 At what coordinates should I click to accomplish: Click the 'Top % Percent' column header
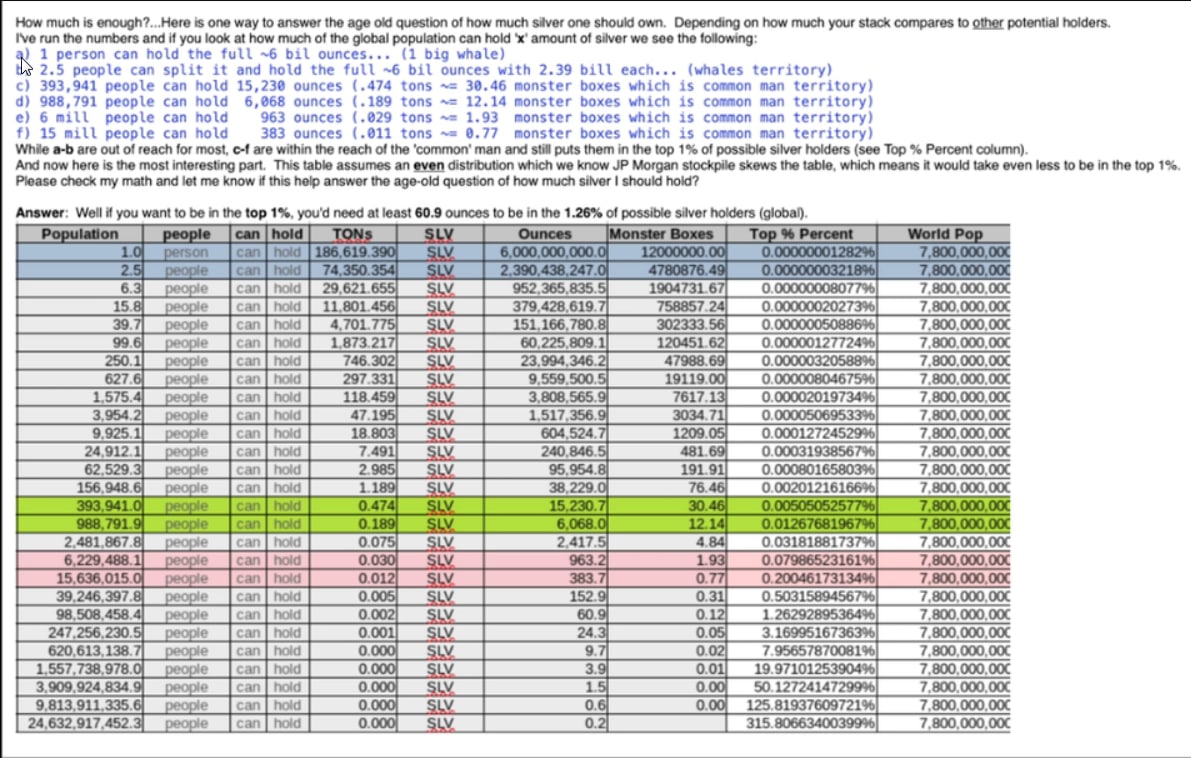point(801,234)
